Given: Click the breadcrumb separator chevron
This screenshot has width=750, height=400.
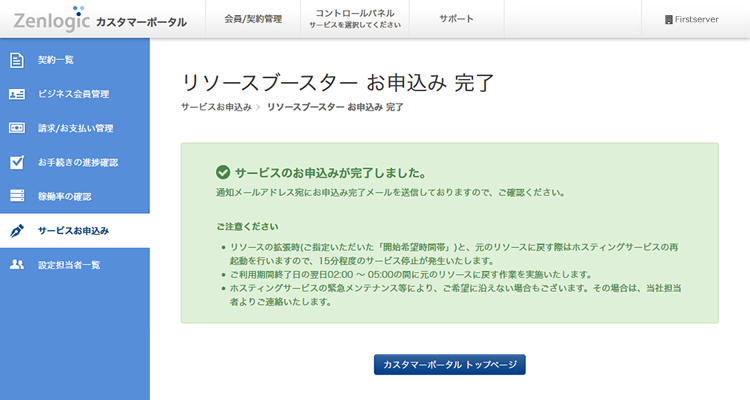Looking at the screenshot, I should pos(258,108).
